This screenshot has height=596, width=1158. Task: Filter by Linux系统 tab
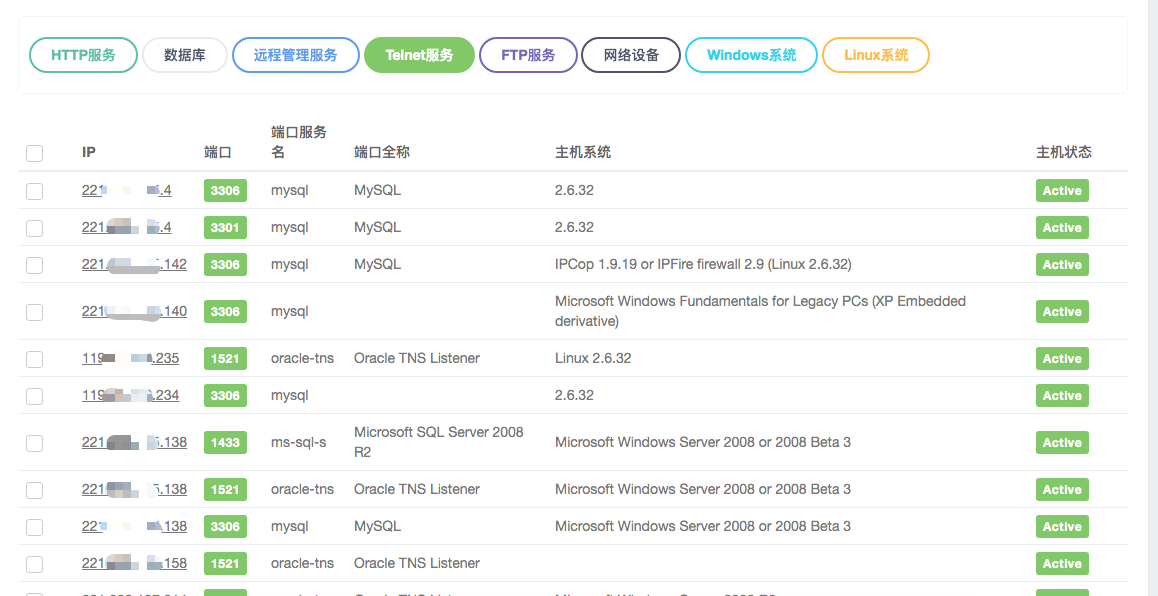[x=875, y=55]
